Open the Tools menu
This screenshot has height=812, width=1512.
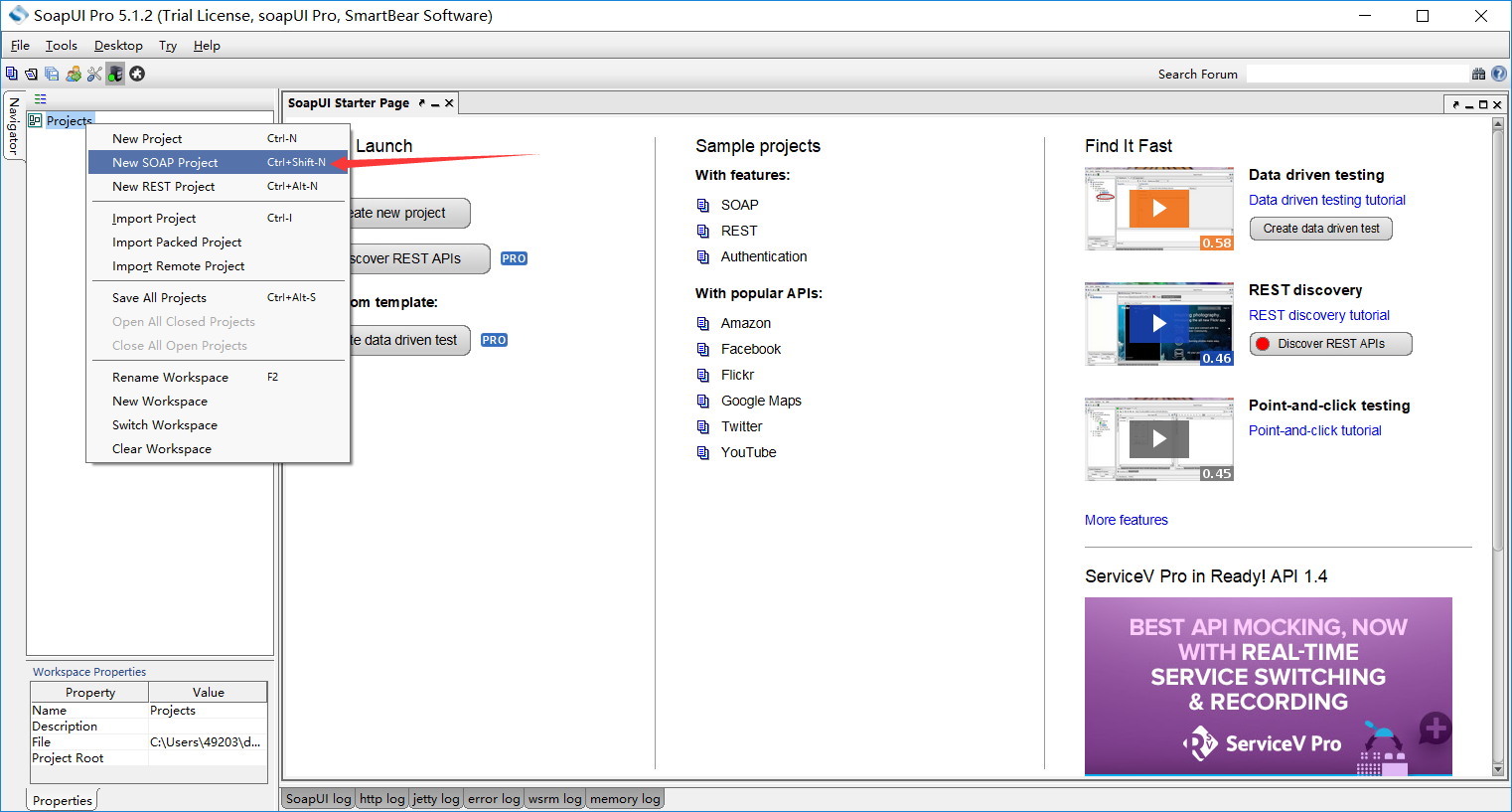pyautogui.click(x=62, y=46)
